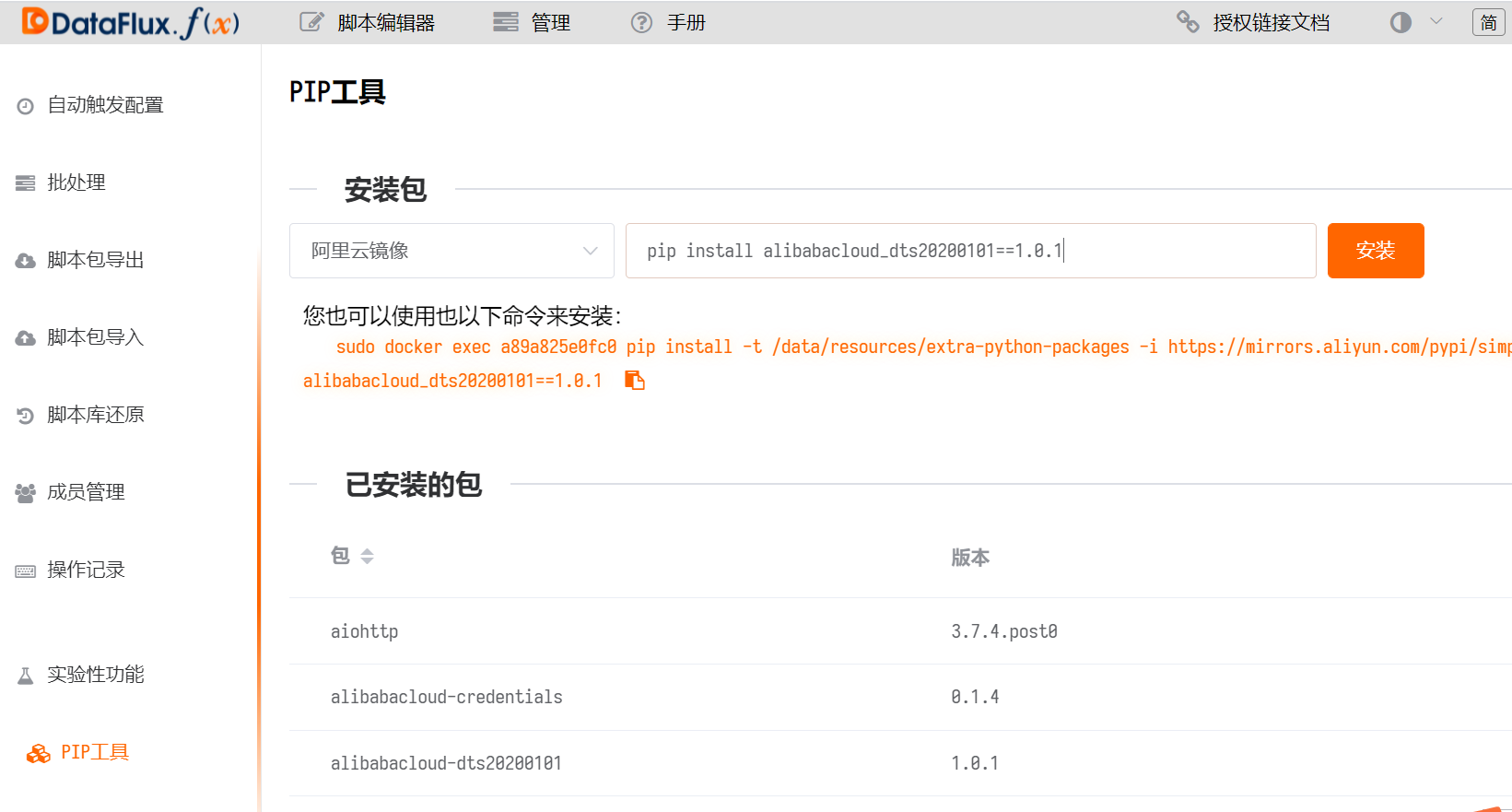
Task: Click the PIP工具 page heading
Action: point(337,92)
